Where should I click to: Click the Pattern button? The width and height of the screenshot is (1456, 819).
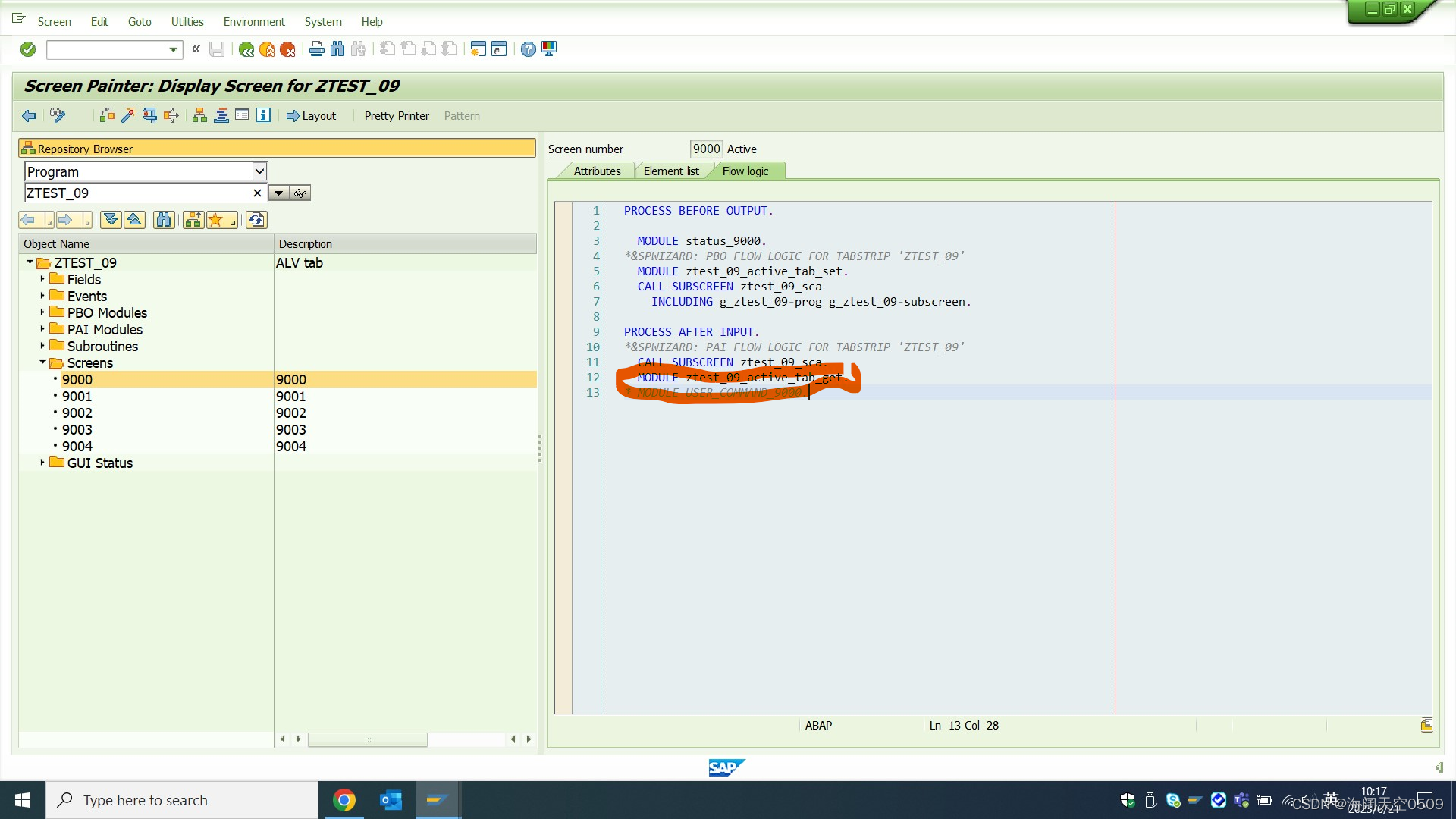click(462, 115)
